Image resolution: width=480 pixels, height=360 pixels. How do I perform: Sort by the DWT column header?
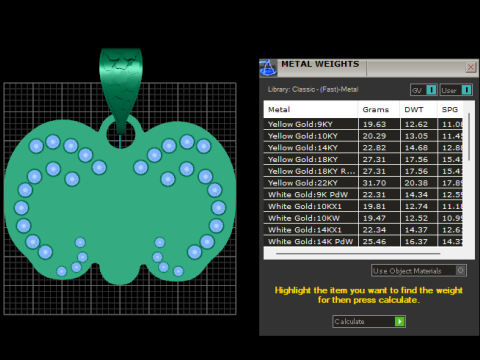tap(418, 109)
